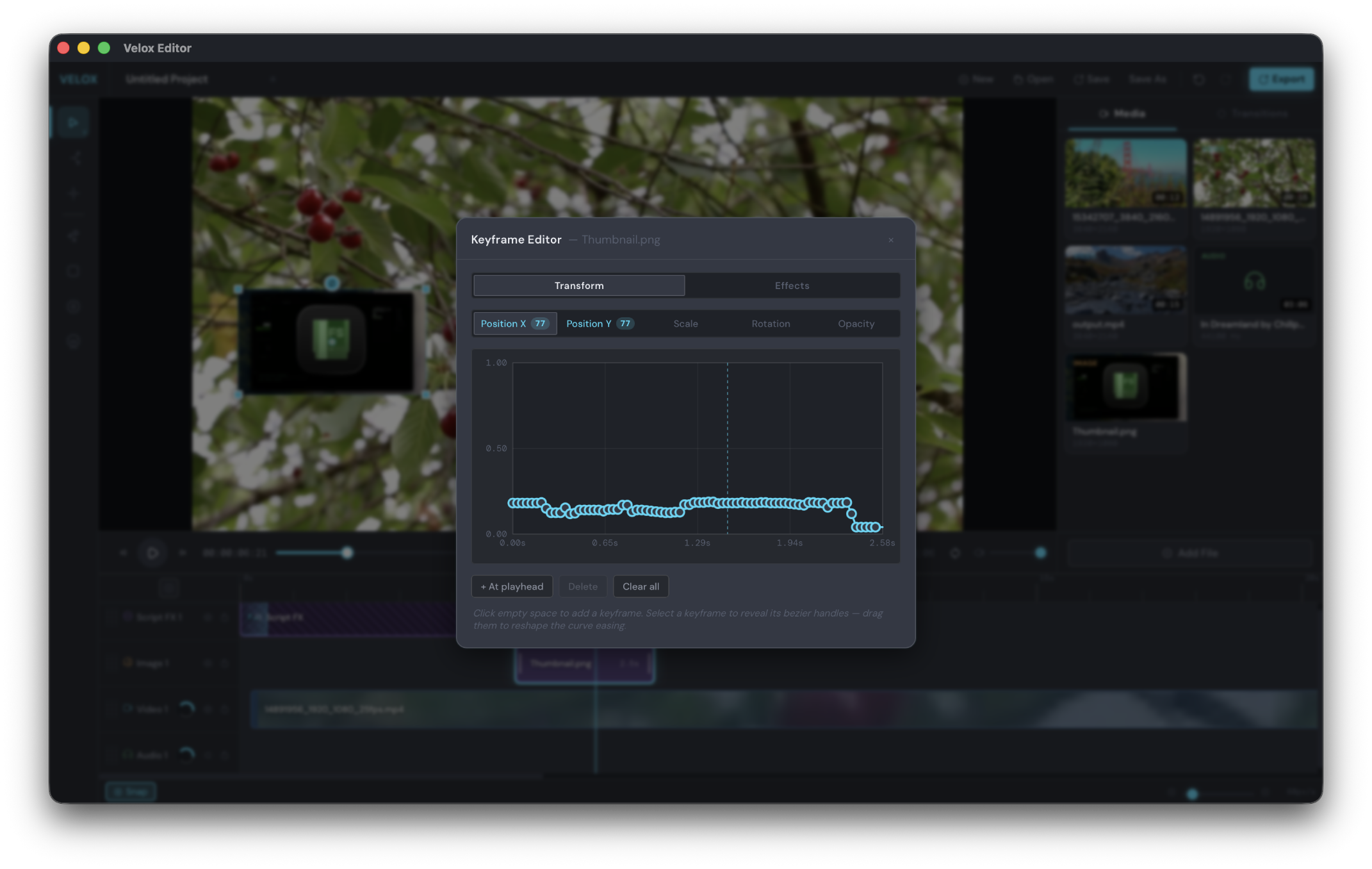Viewport: 1372px width, 869px height.
Task: Click the rotation handle above the overlay image
Action: point(331,283)
